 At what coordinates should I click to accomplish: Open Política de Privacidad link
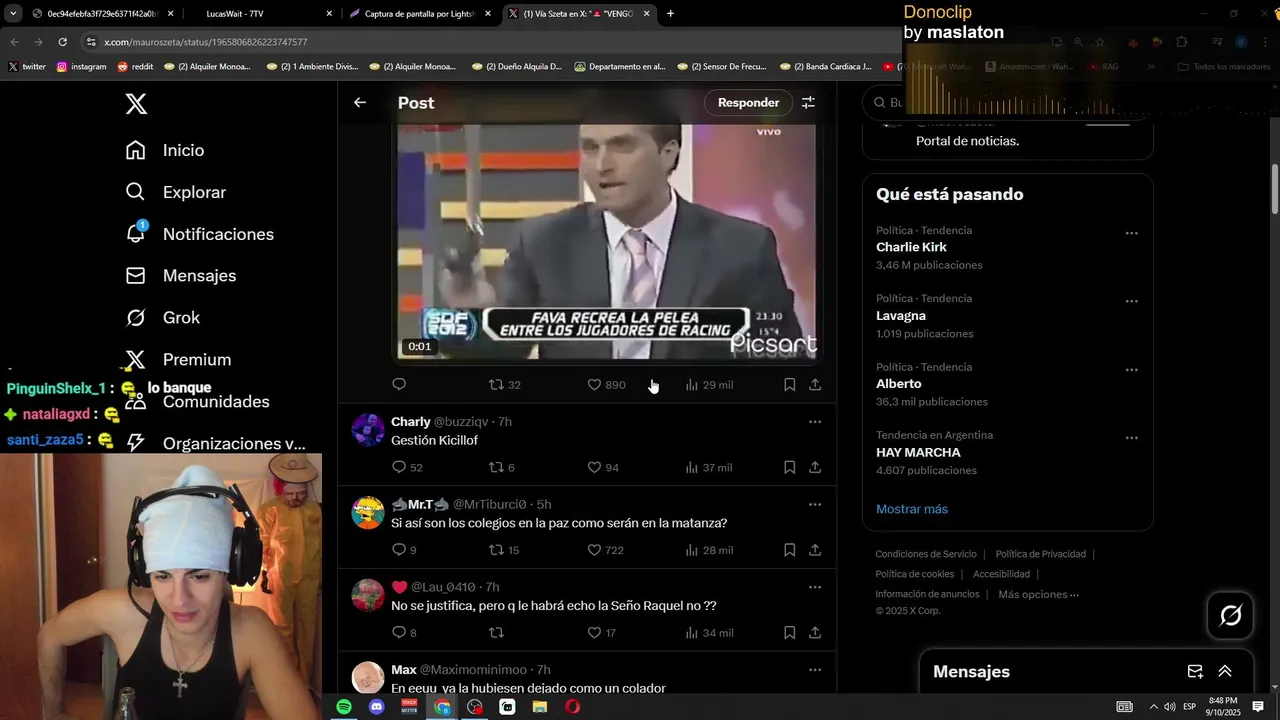tap(1040, 554)
